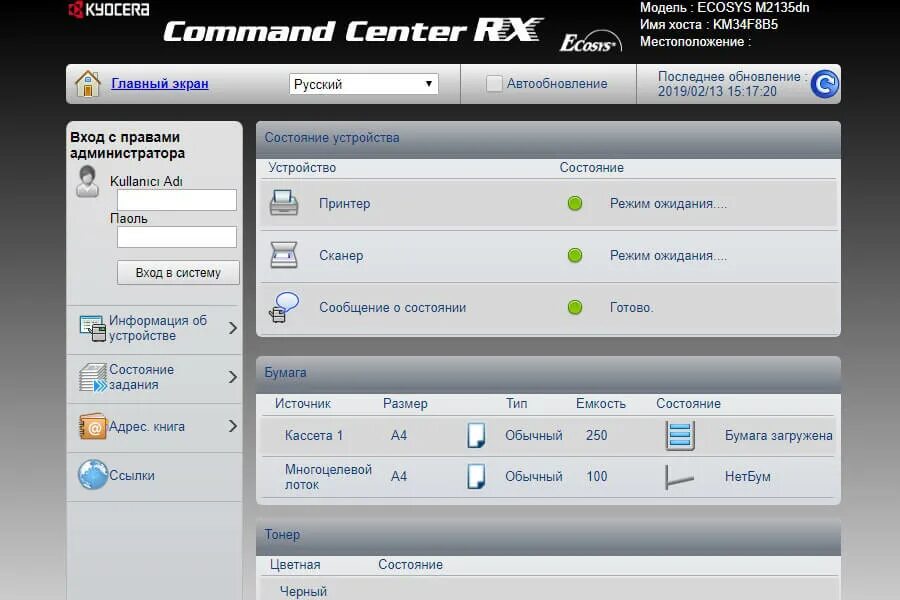
Task: Click the Готово green status indicator
Action: [575, 307]
